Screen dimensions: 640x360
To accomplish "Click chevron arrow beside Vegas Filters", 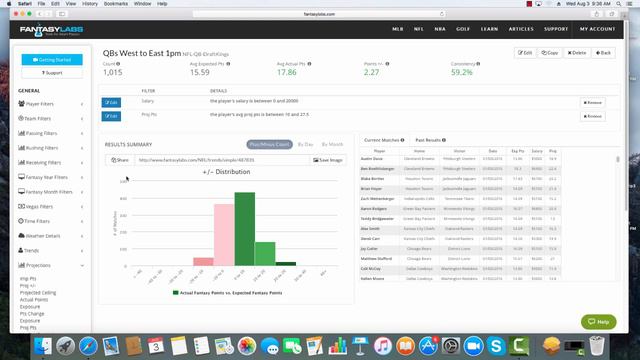I will click(82, 207).
